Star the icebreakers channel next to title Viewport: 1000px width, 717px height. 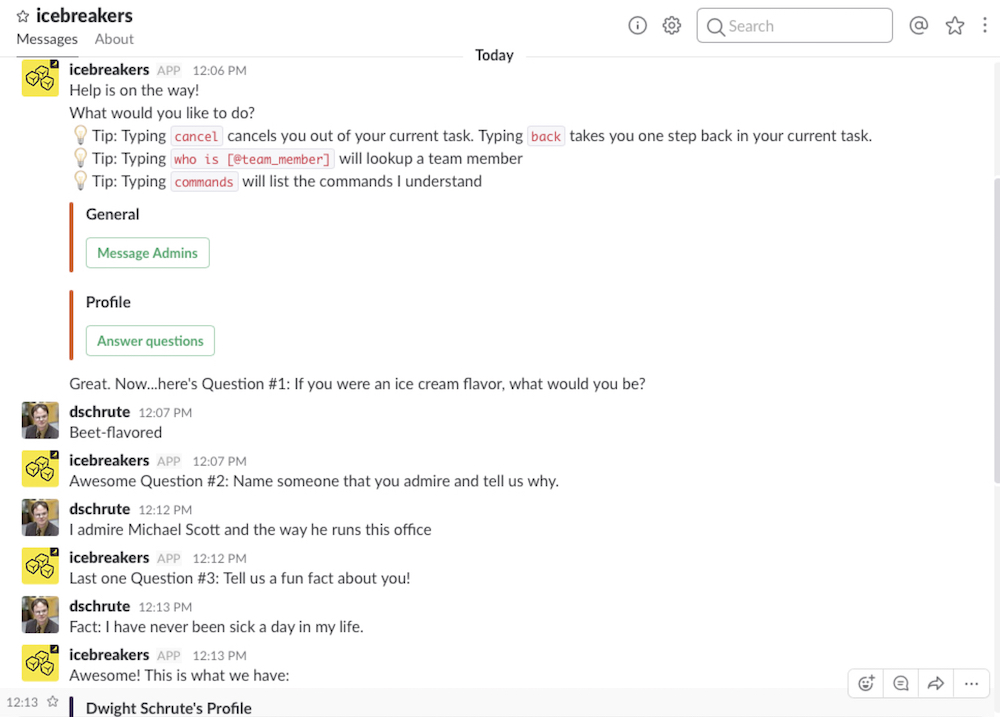coord(23,16)
